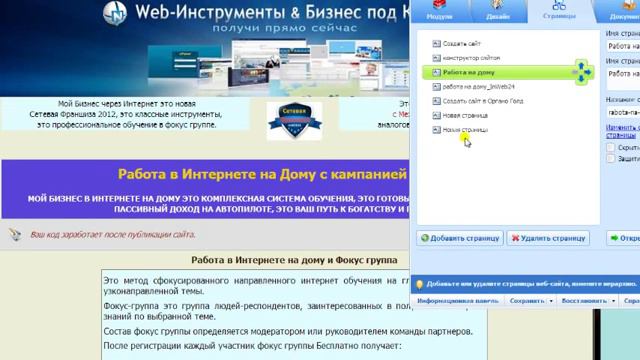Click the page title text area
This screenshot has height=360, width=640.
(x=623, y=79)
